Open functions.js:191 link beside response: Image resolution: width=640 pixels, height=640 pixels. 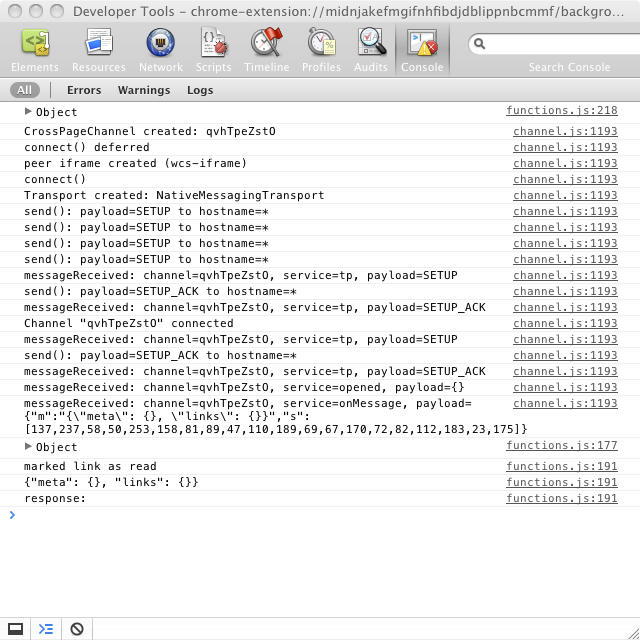(562, 498)
